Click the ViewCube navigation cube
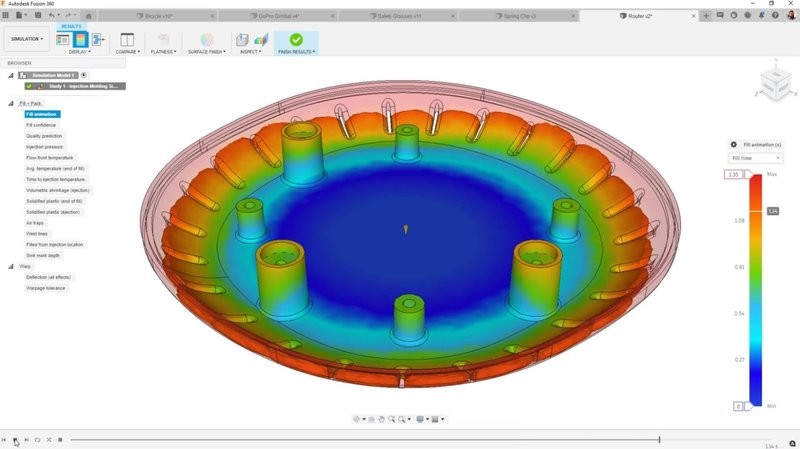Screen dimensions: 800x449 tap(773, 83)
